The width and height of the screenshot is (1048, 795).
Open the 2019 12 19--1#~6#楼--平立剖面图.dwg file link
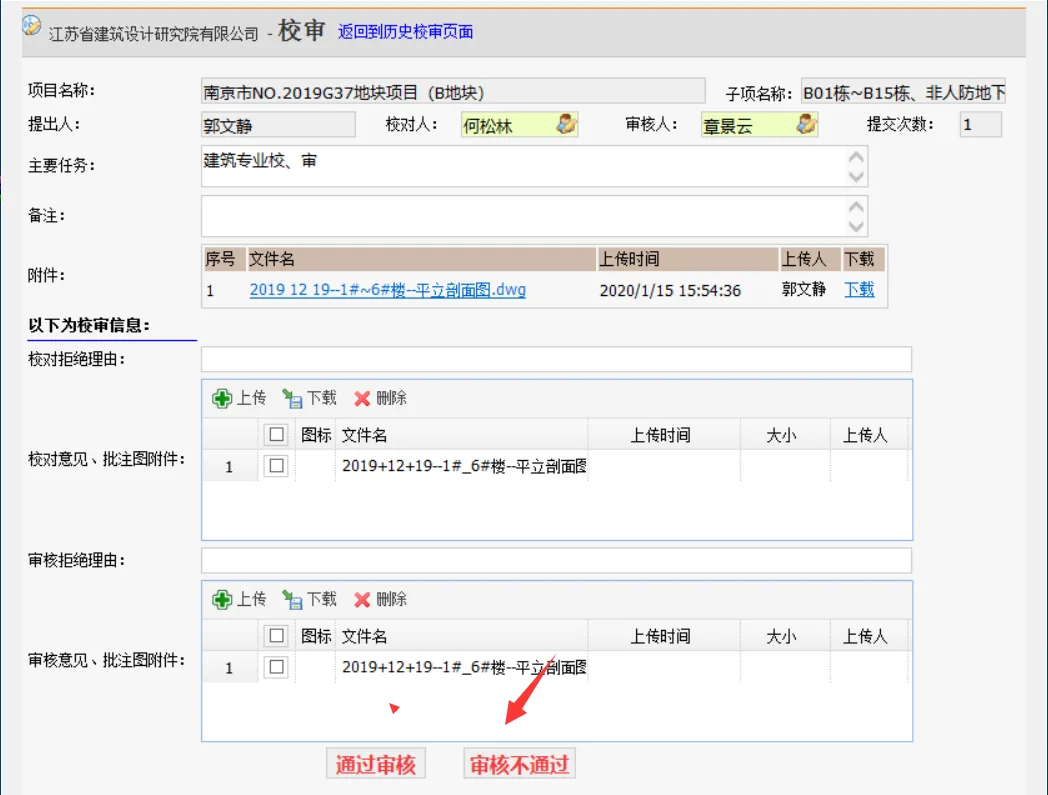(388, 290)
